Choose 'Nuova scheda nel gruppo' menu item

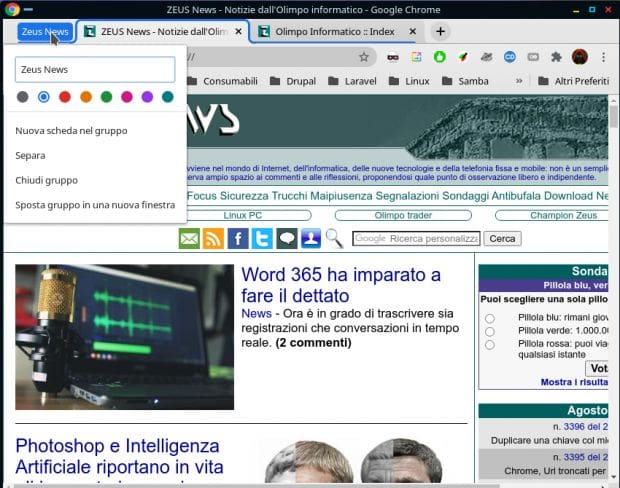pyautogui.click(x=71, y=130)
